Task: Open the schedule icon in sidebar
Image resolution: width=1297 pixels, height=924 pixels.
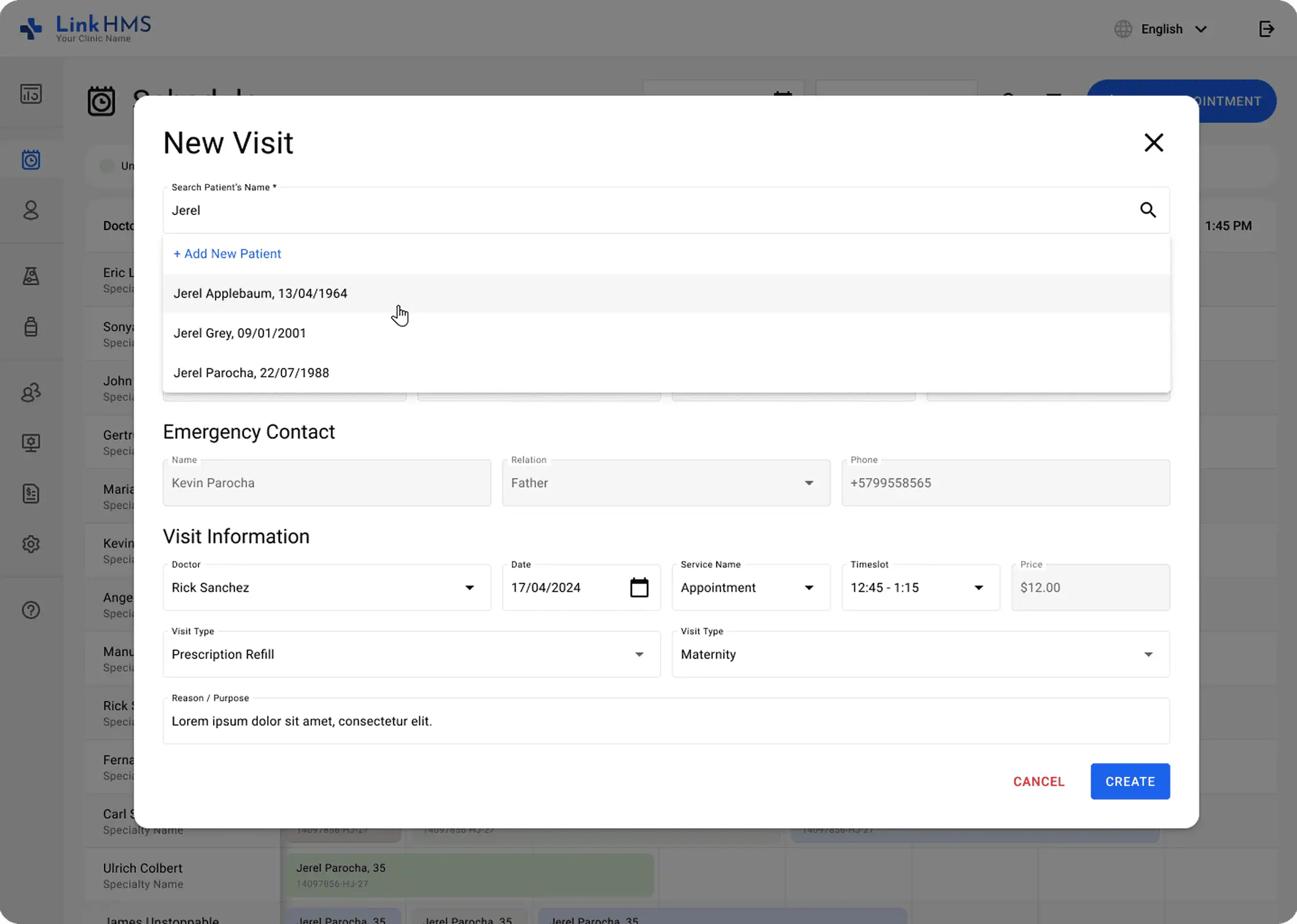Action: (x=31, y=160)
